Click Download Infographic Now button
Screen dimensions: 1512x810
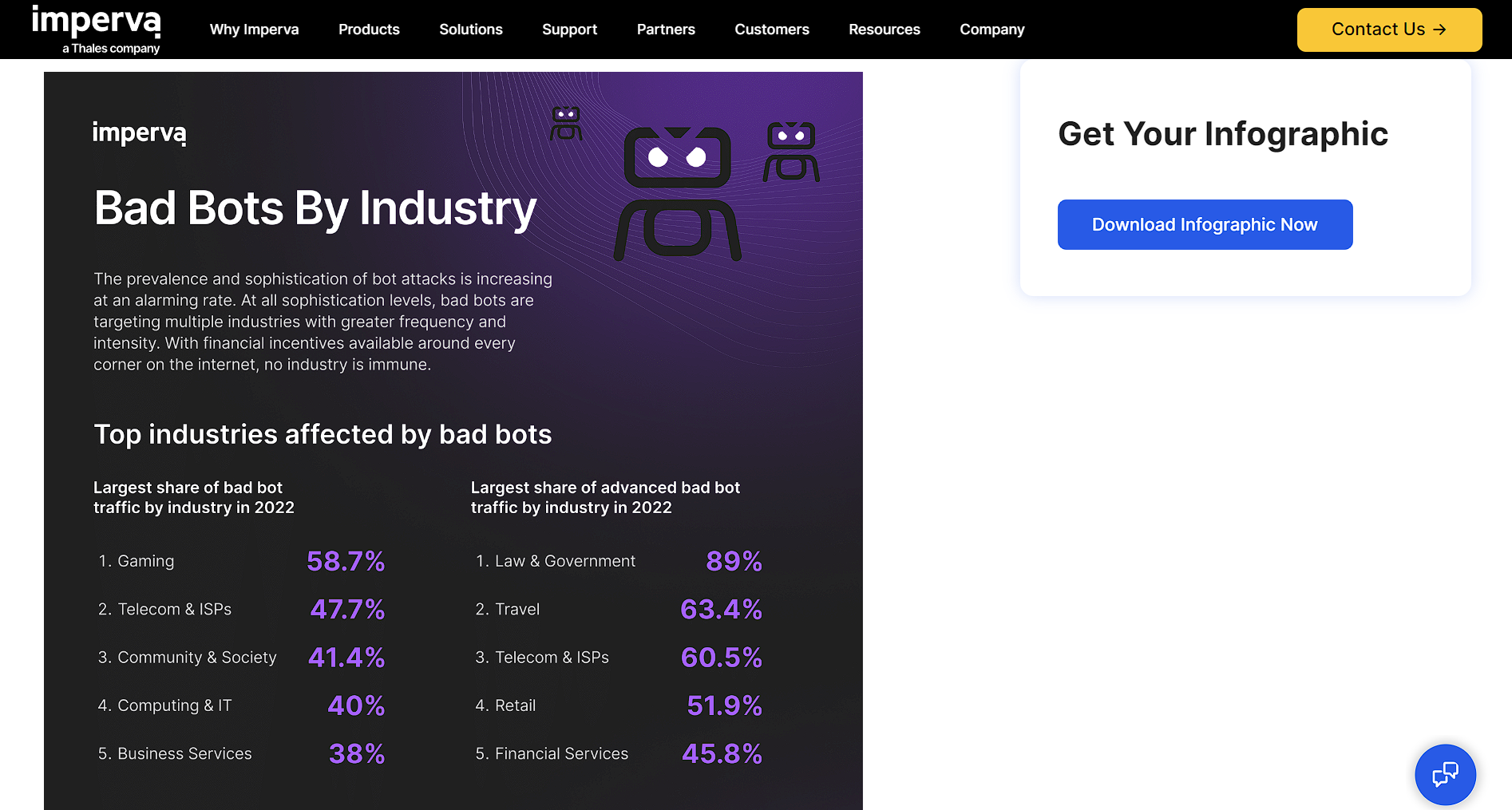1205,224
